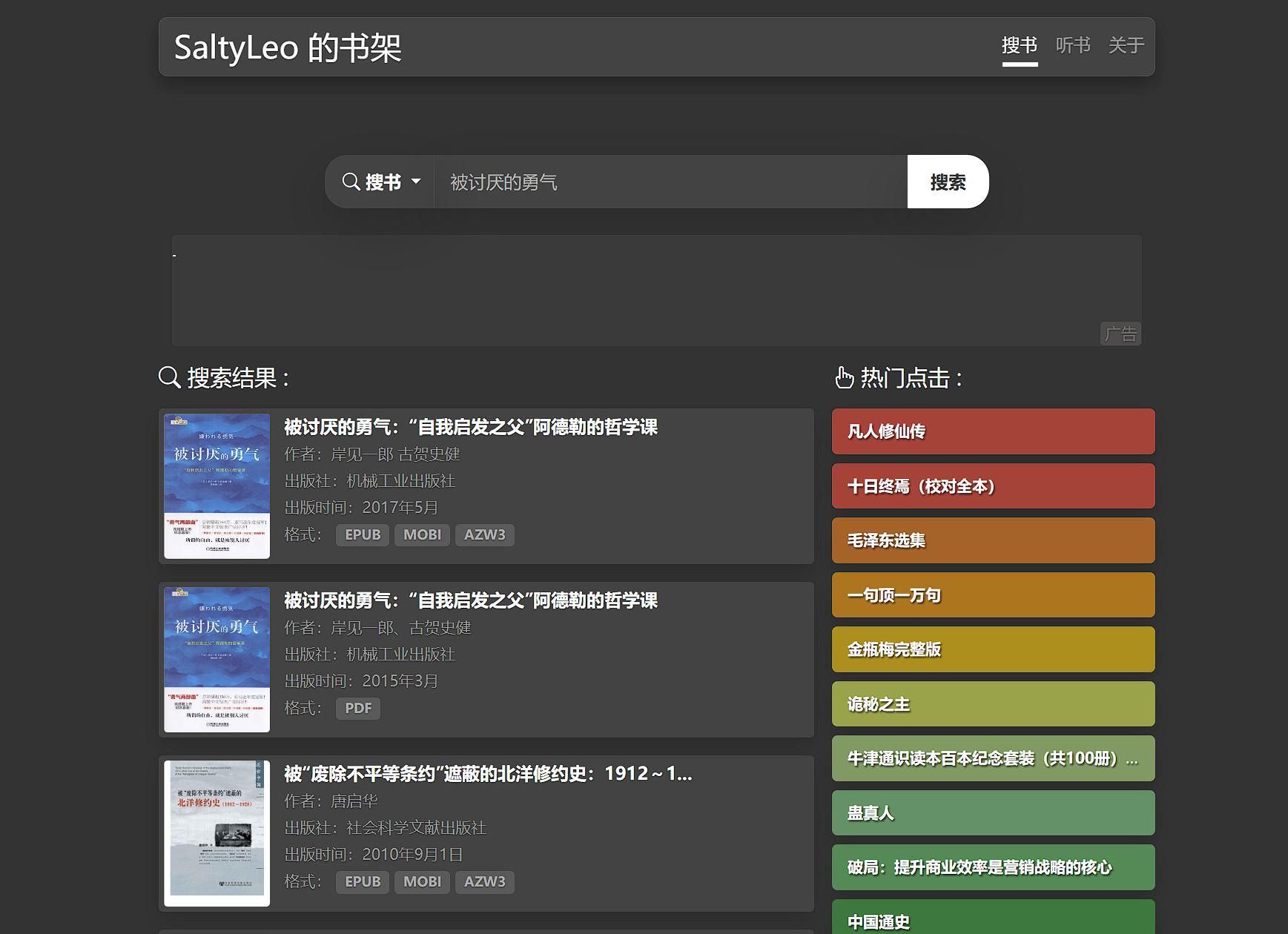The image size is (1288, 934).
Task: Open hot item 破局：提升商业效率是营销战略的核心
Action: point(993,867)
